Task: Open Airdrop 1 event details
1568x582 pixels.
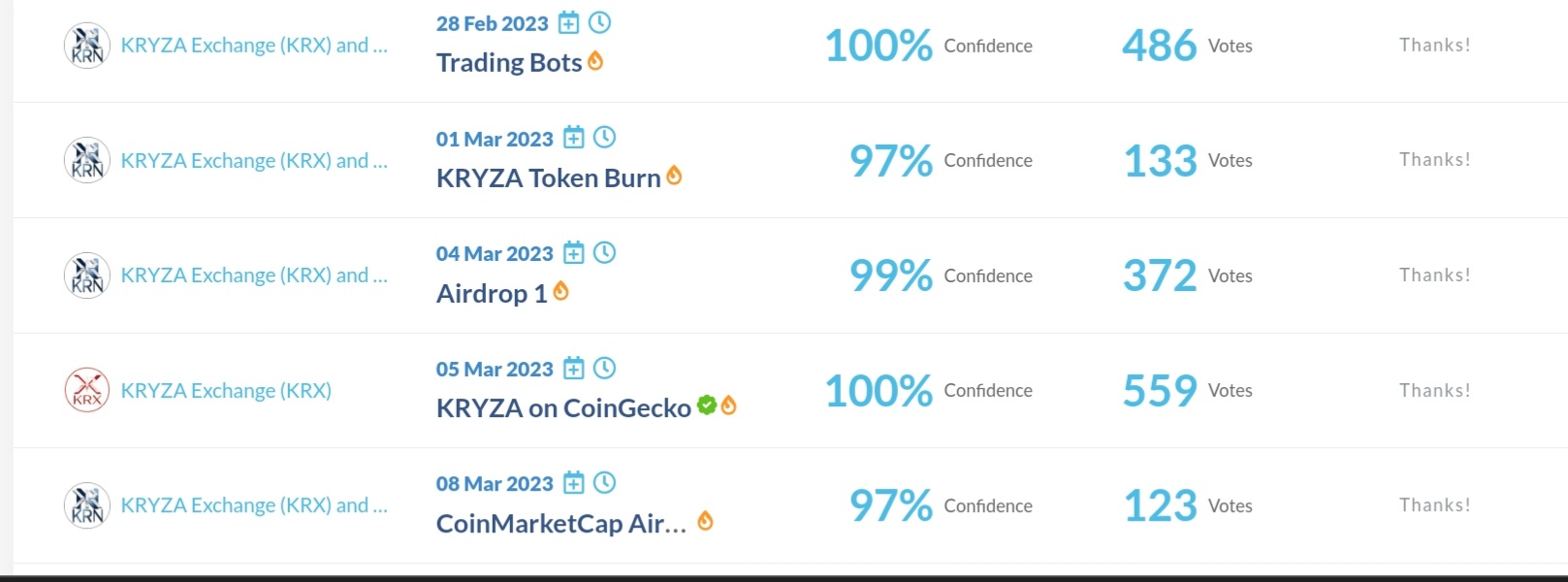Action: coord(492,294)
